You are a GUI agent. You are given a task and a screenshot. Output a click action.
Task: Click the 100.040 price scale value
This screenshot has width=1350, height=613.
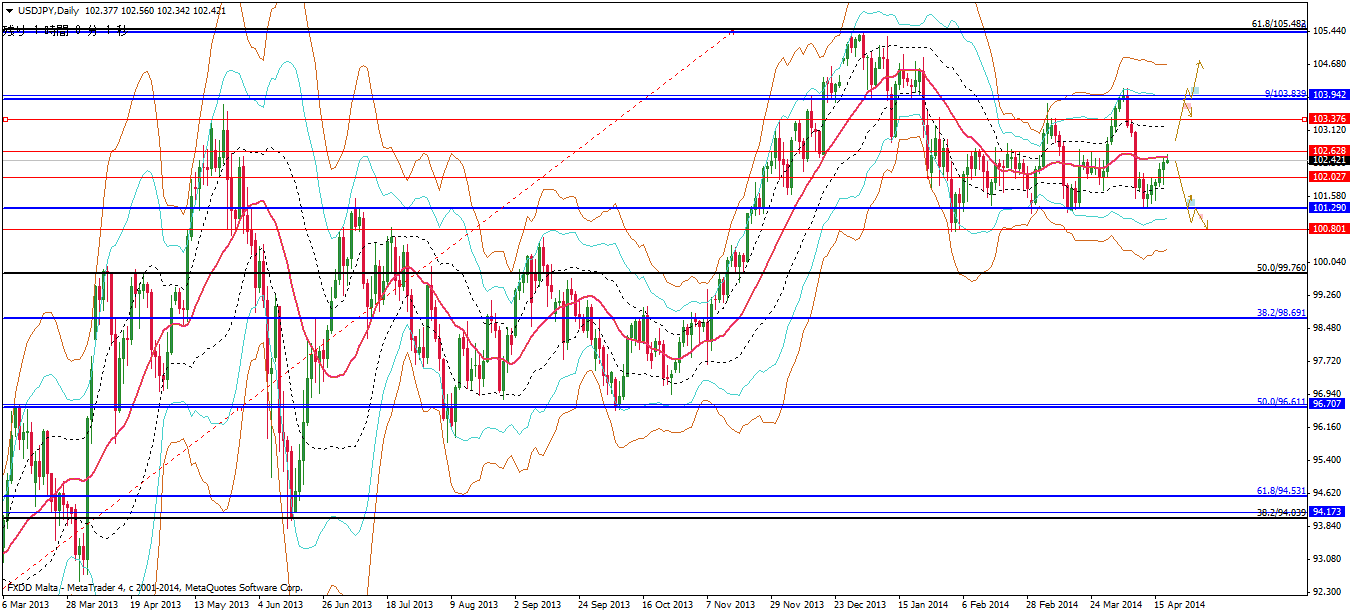coord(1328,262)
